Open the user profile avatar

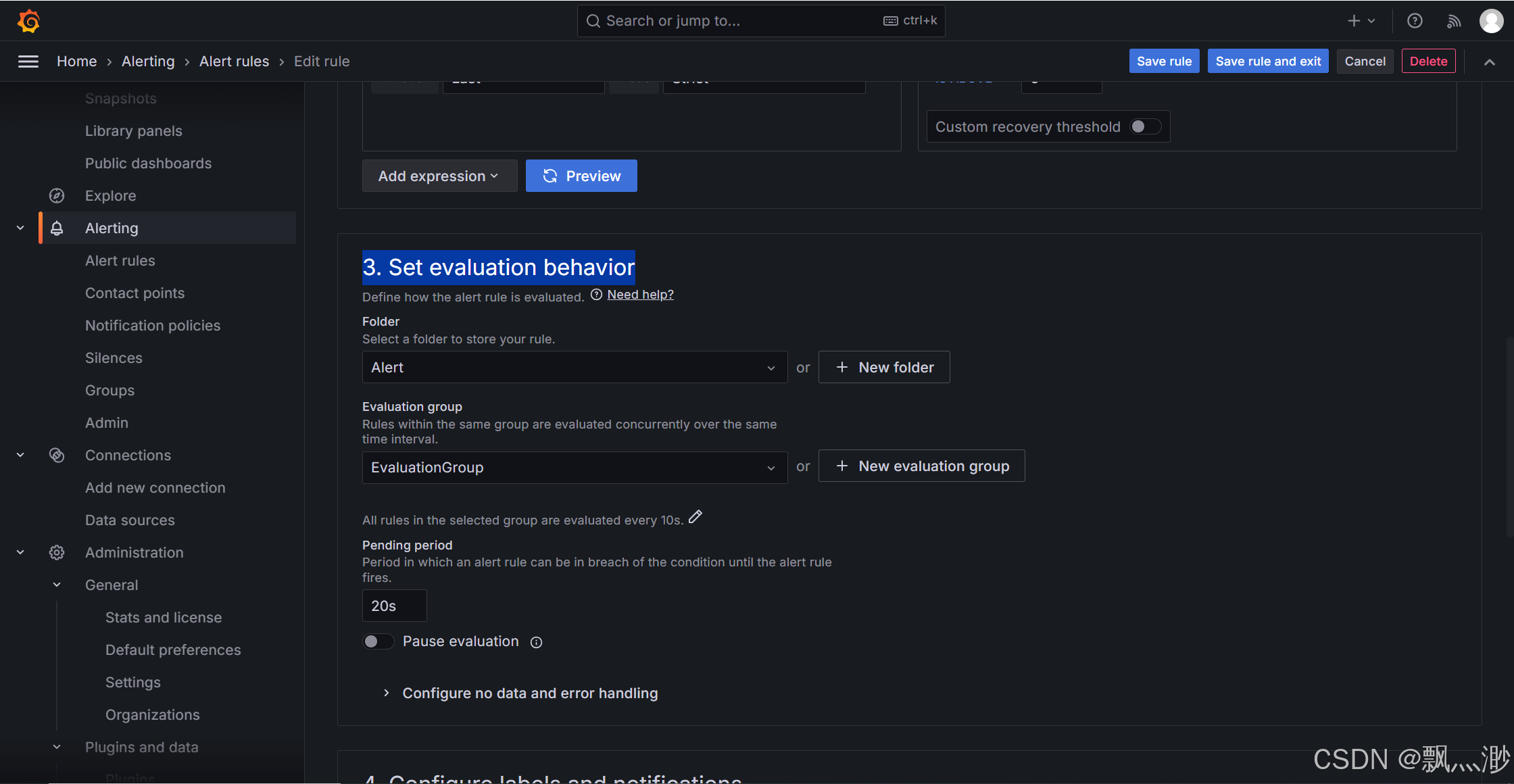tap(1491, 21)
